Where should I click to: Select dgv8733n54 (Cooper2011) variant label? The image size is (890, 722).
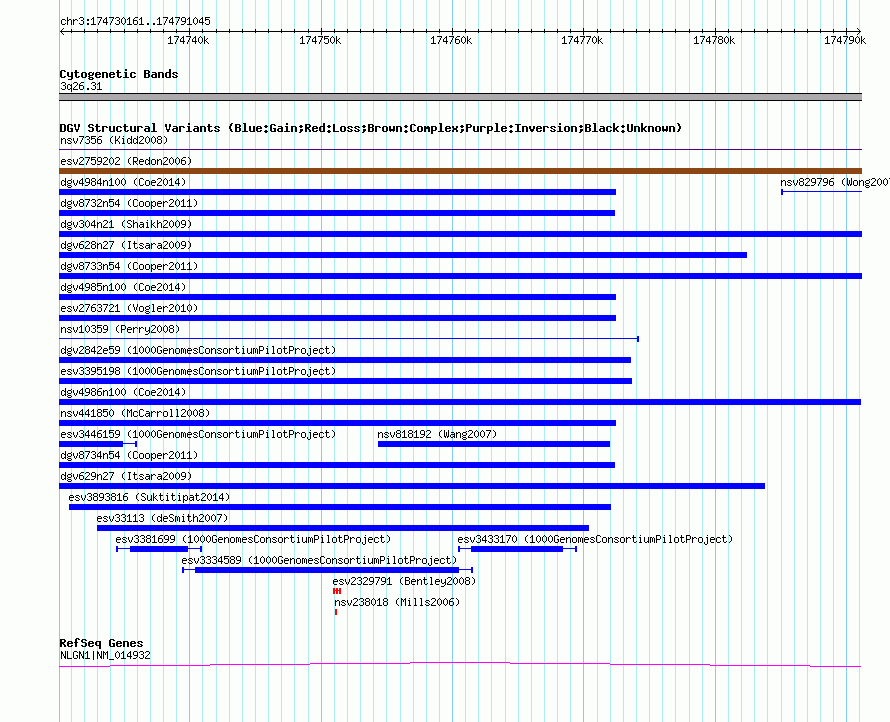[x=129, y=266]
